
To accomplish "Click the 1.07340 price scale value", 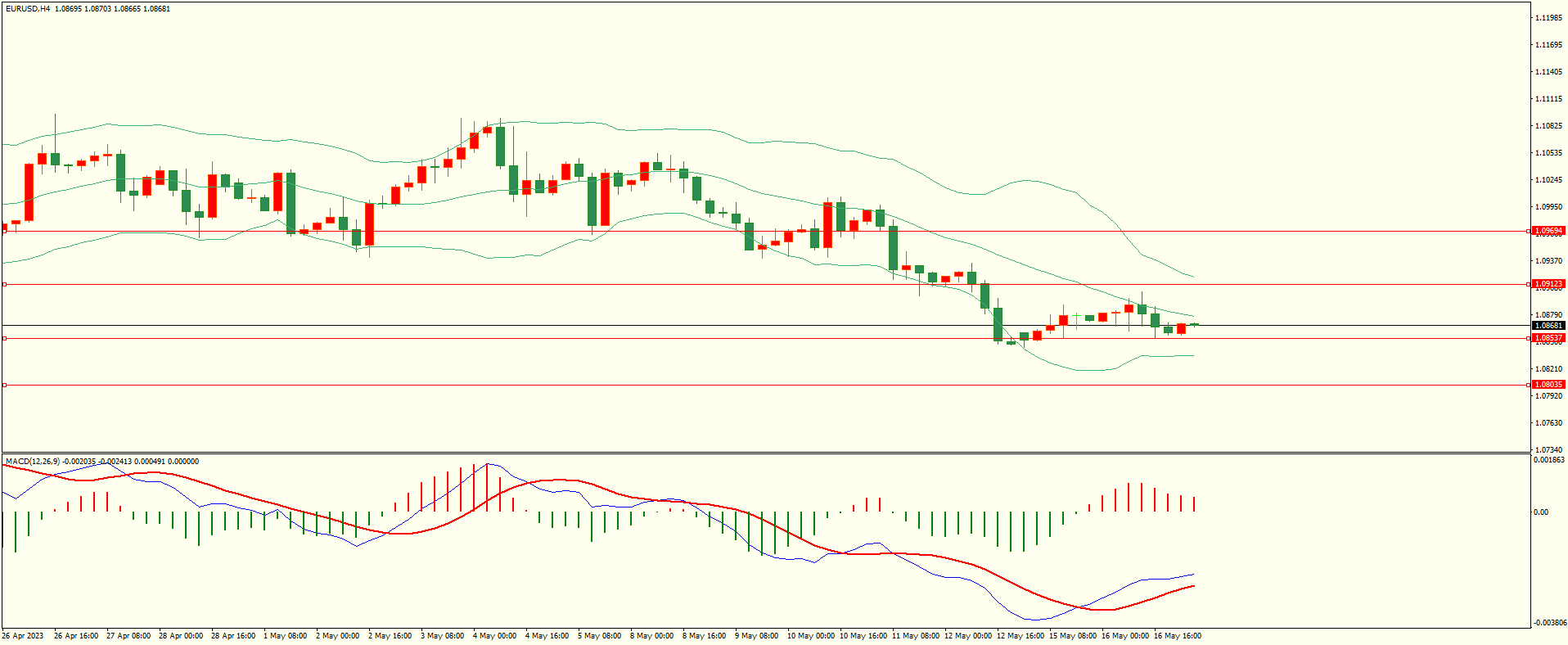I will 1548,450.
